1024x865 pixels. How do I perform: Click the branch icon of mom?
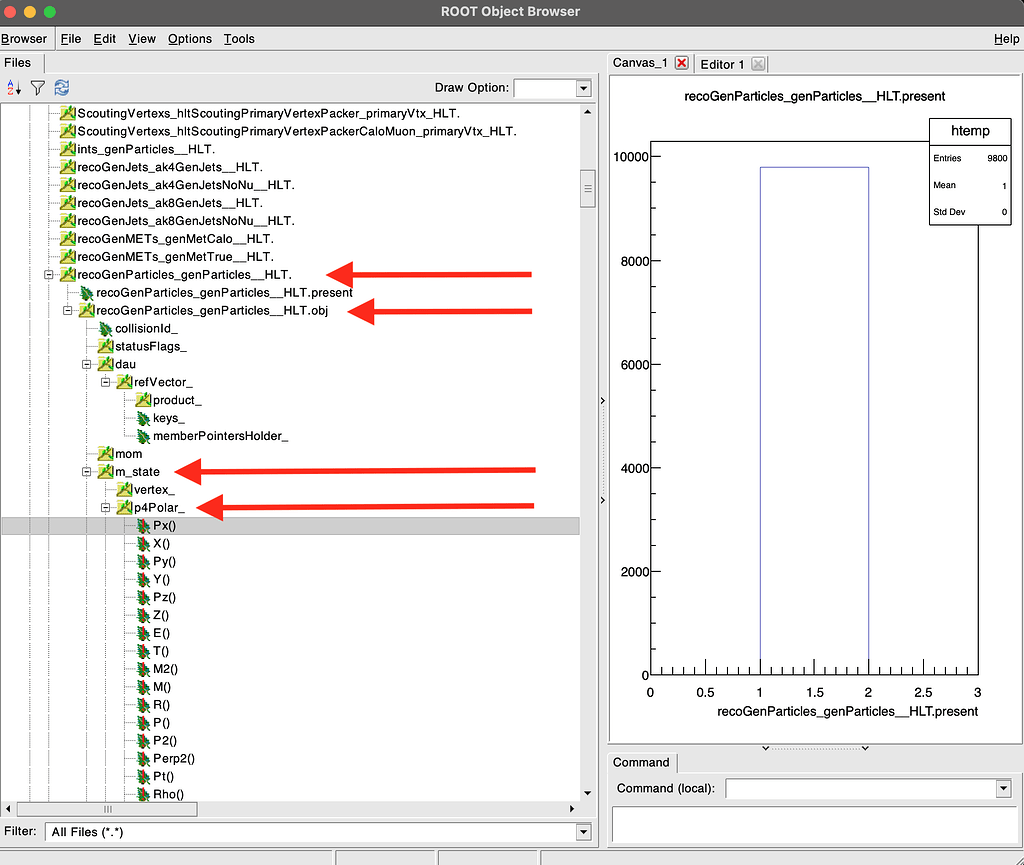point(105,454)
